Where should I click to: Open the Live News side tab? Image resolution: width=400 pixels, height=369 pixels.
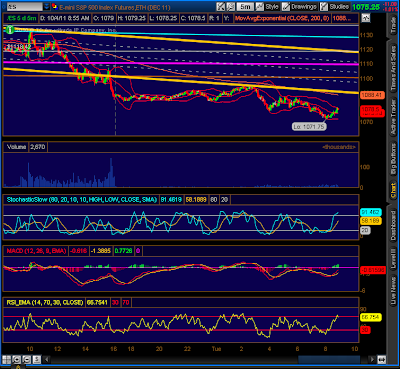pyautogui.click(x=393, y=291)
